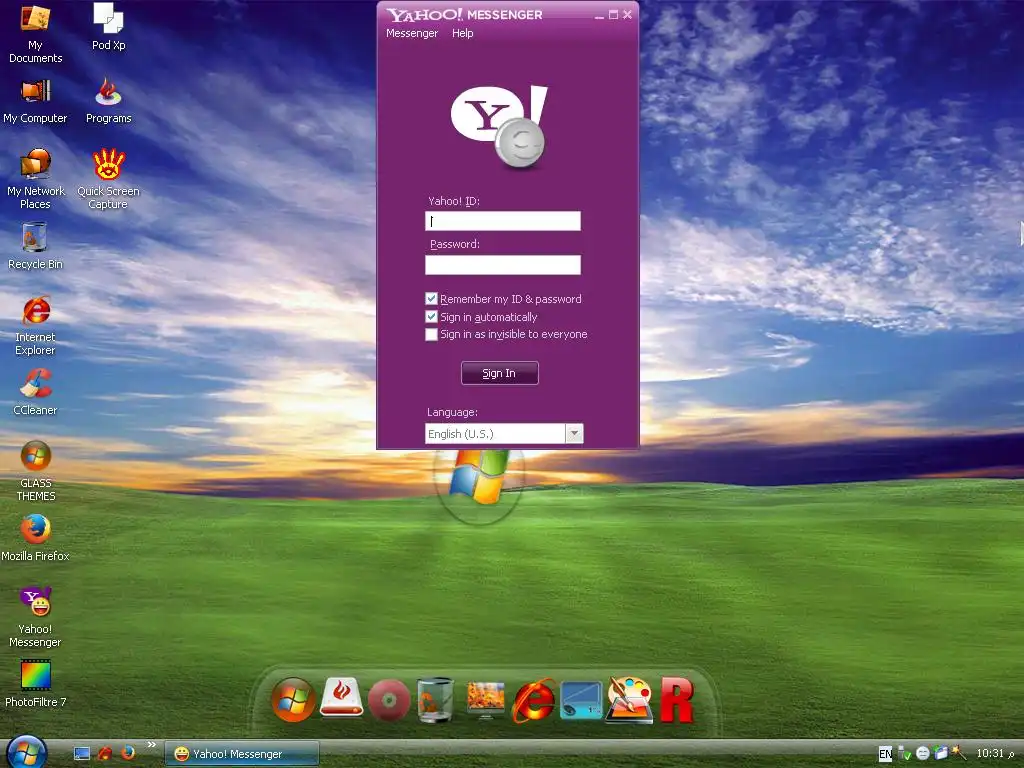Select My Network Places desktop icon
1024x768 pixels.
click(35, 179)
